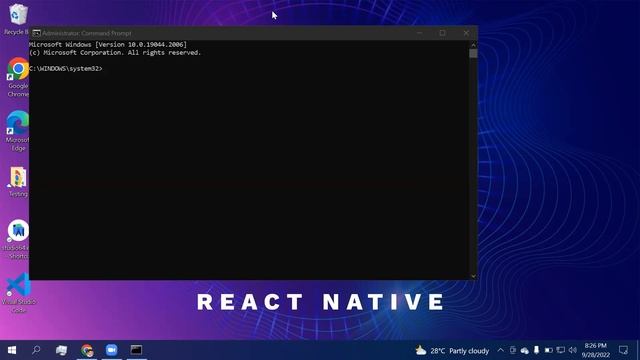Click the Command Prompt scrollbar thumb
640x360 pixels.
click(473, 53)
